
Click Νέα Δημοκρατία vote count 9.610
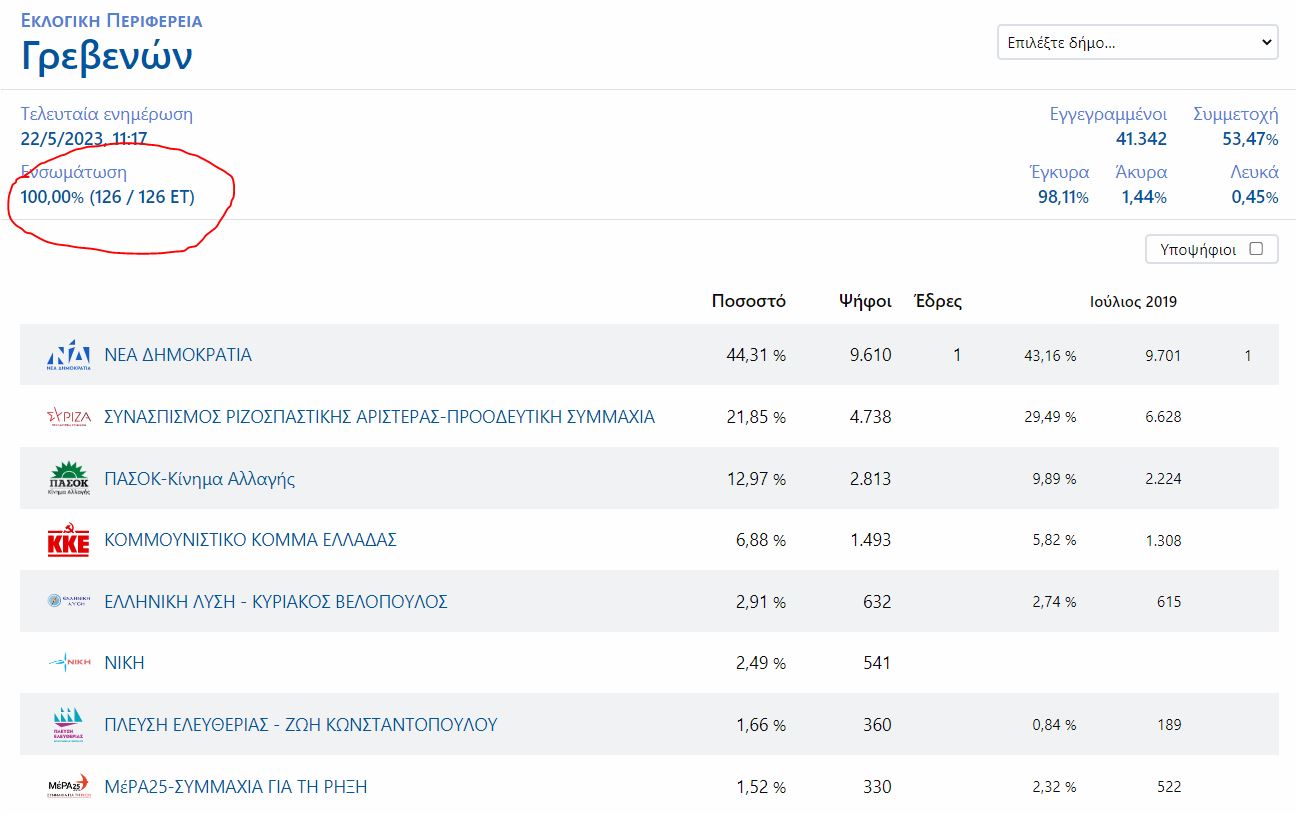(x=870, y=355)
